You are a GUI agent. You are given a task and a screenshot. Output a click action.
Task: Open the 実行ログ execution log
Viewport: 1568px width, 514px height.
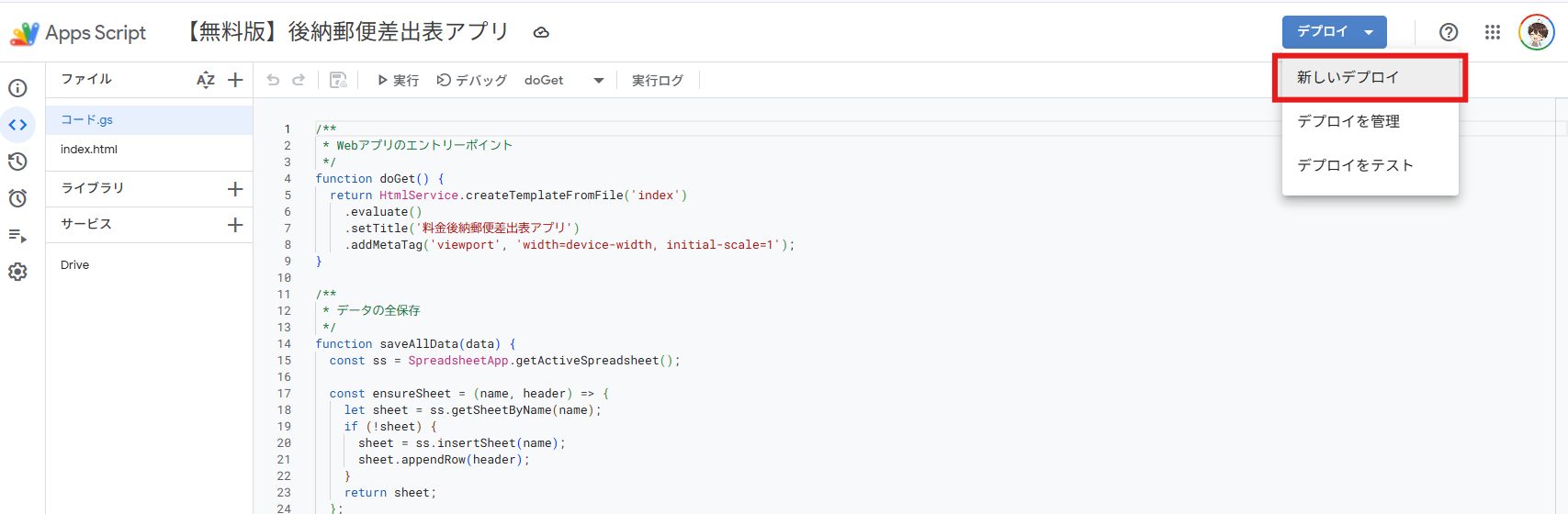(x=657, y=81)
